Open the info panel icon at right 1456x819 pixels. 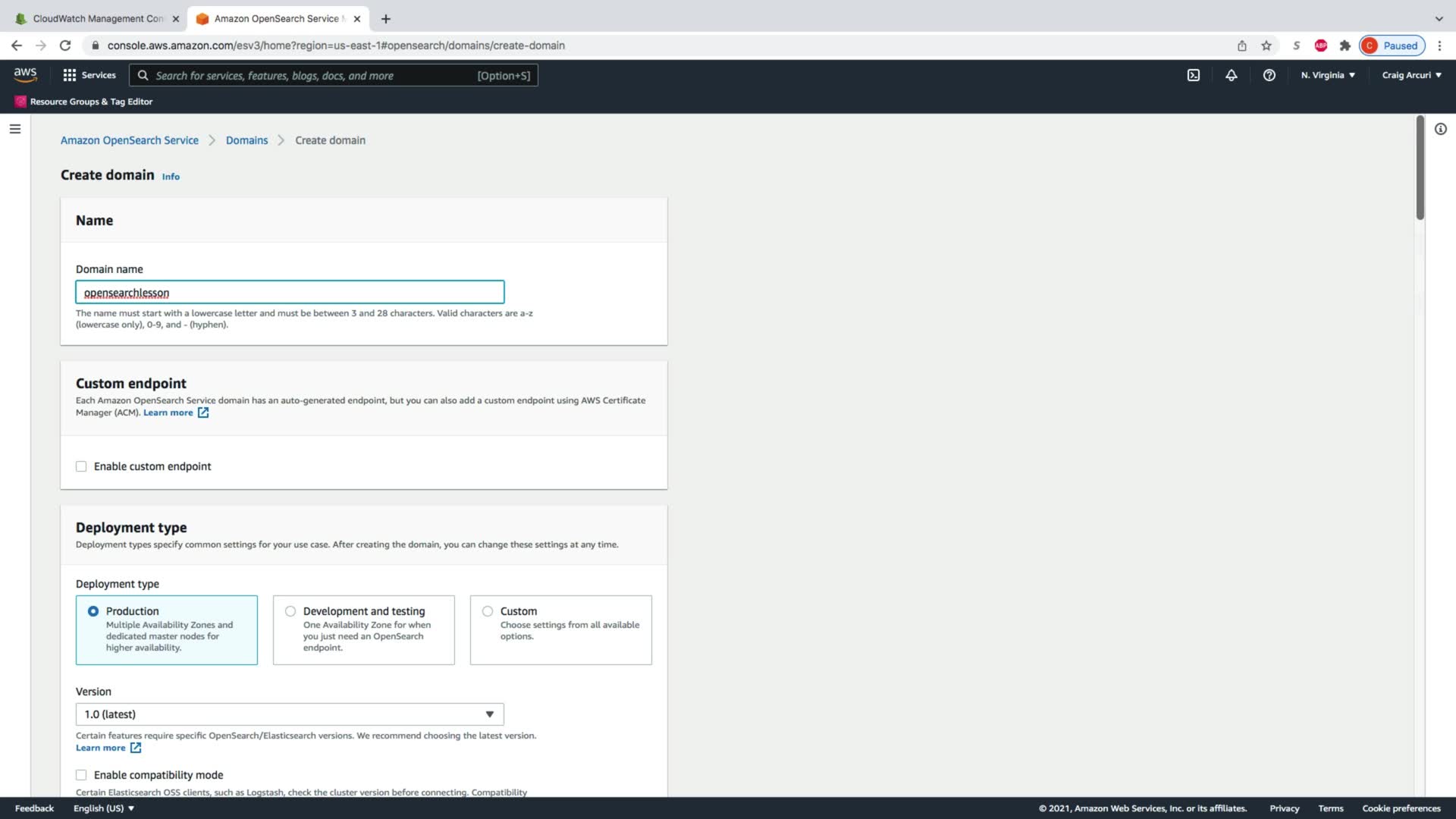[1440, 129]
